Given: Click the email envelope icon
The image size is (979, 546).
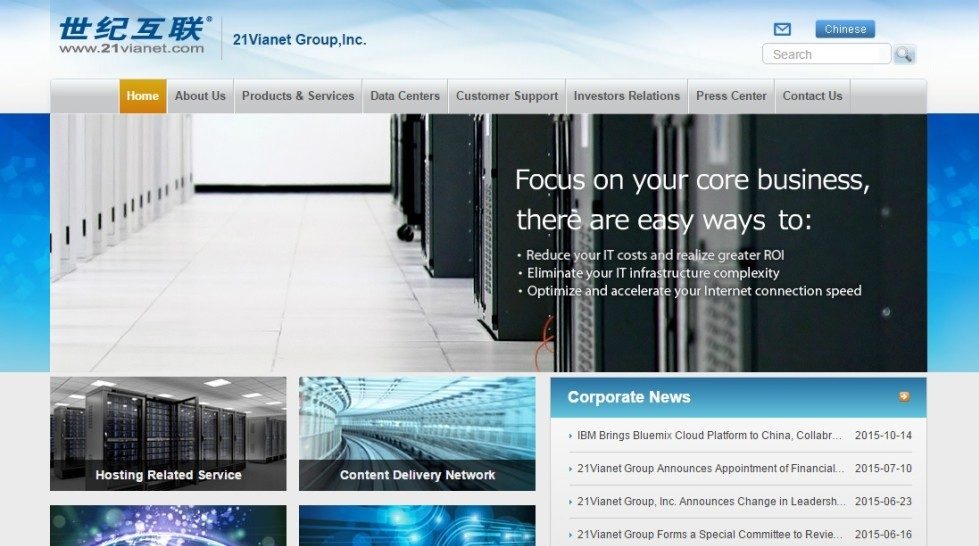Looking at the screenshot, I should pos(782,29).
